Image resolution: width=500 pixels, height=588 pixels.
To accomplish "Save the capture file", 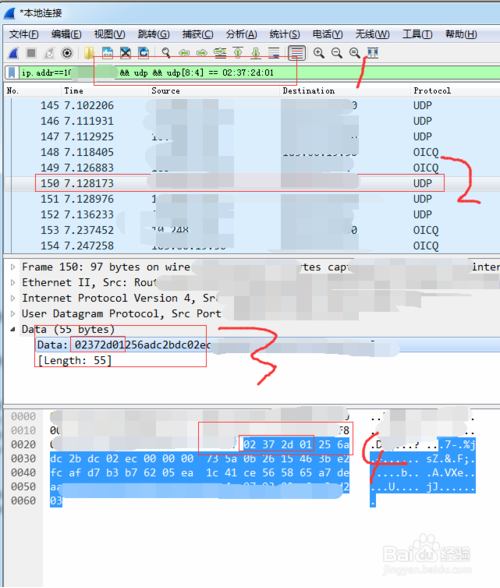I will coord(108,53).
